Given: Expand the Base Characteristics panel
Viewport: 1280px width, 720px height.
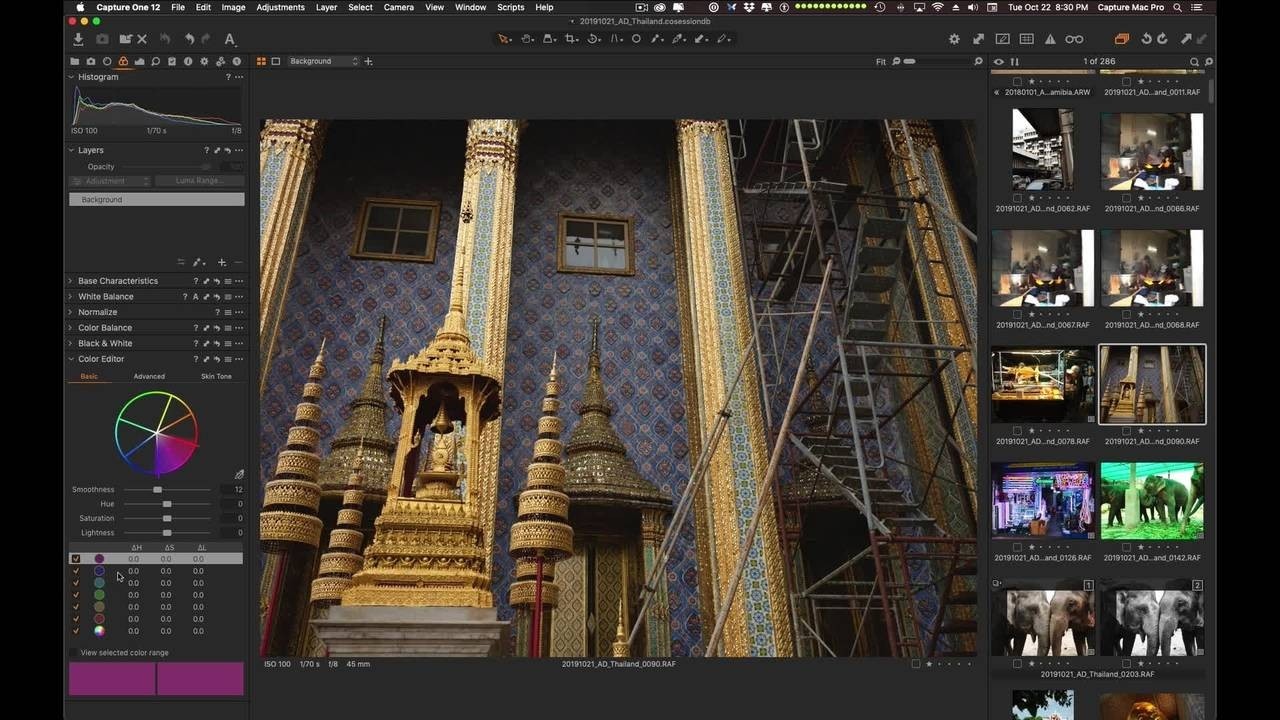Looking at the screenshot, I should 117,281.
